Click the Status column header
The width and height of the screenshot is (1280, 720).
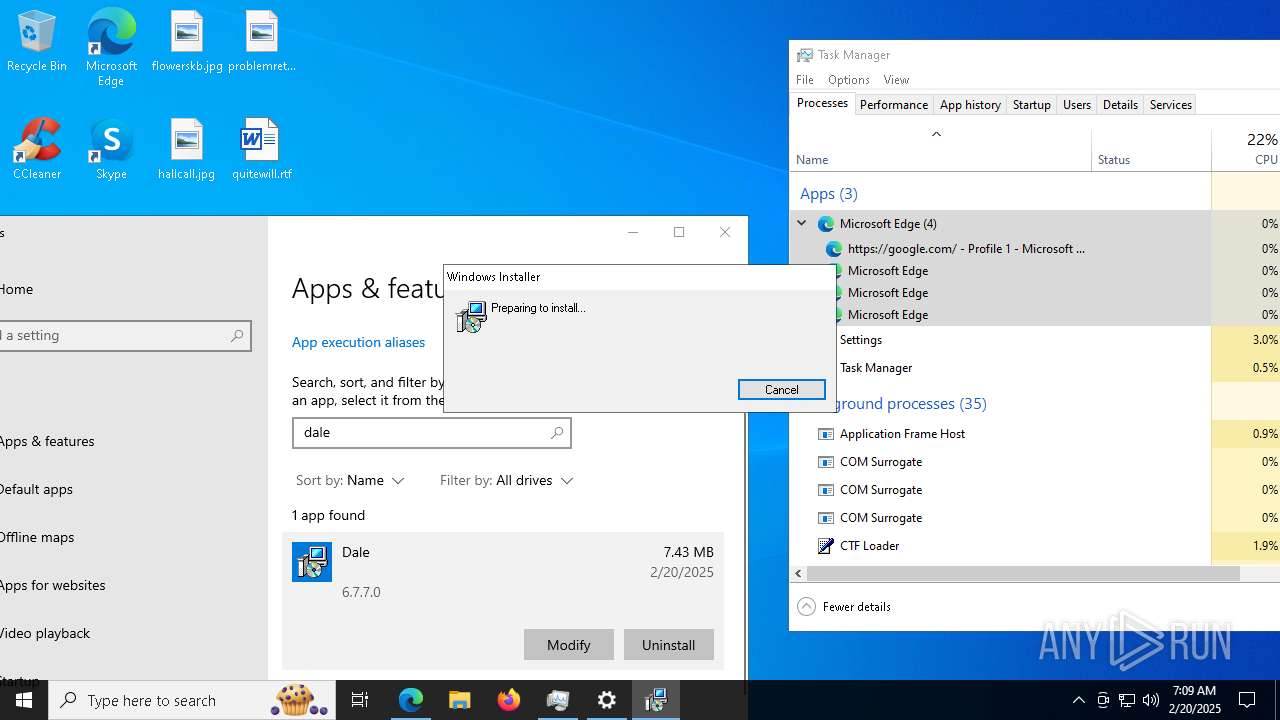[1151, 150]
